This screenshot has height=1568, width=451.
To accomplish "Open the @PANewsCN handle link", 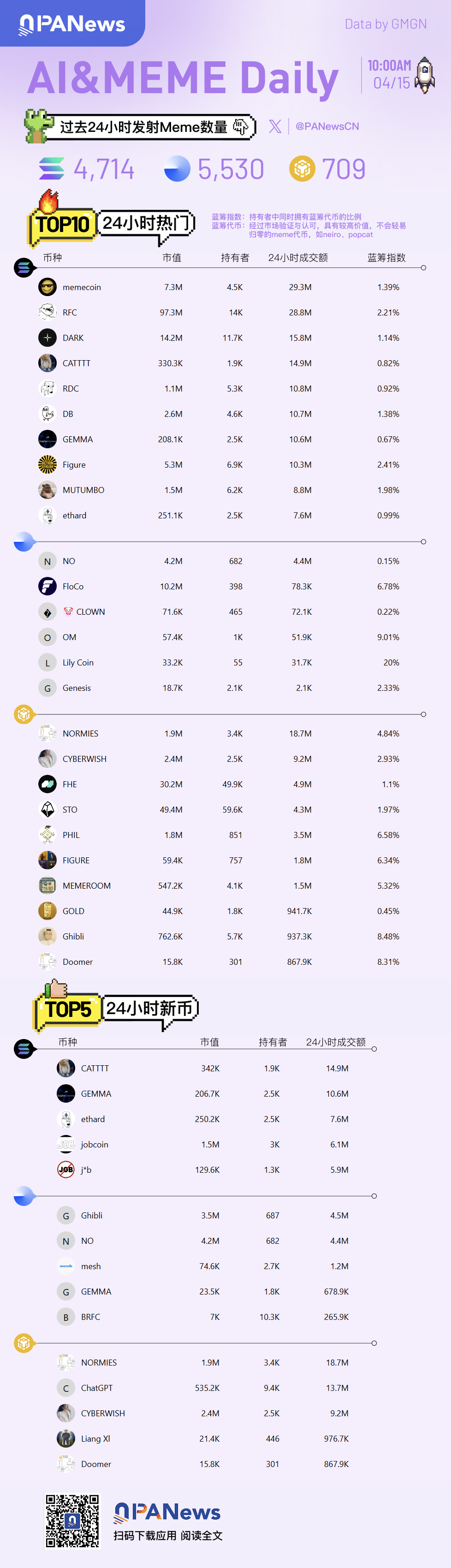I will tap(327, 126).
